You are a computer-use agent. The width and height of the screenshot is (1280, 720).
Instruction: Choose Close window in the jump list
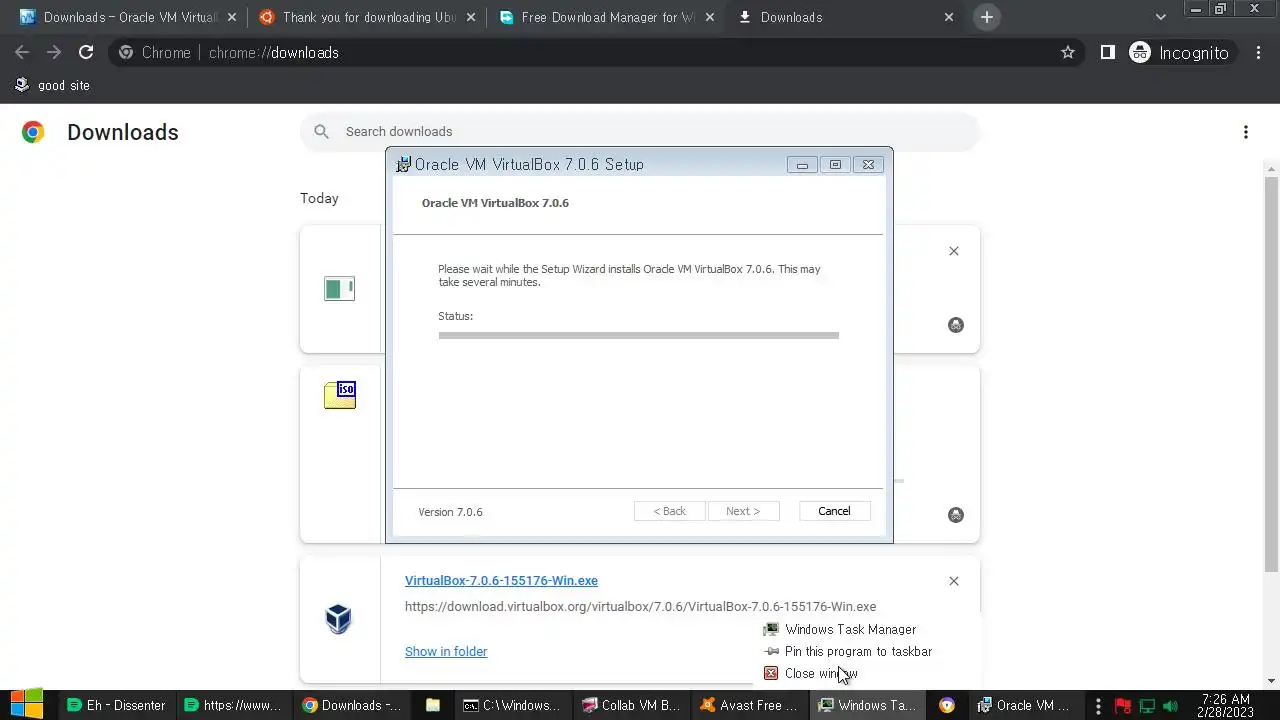tap(821, 673)
